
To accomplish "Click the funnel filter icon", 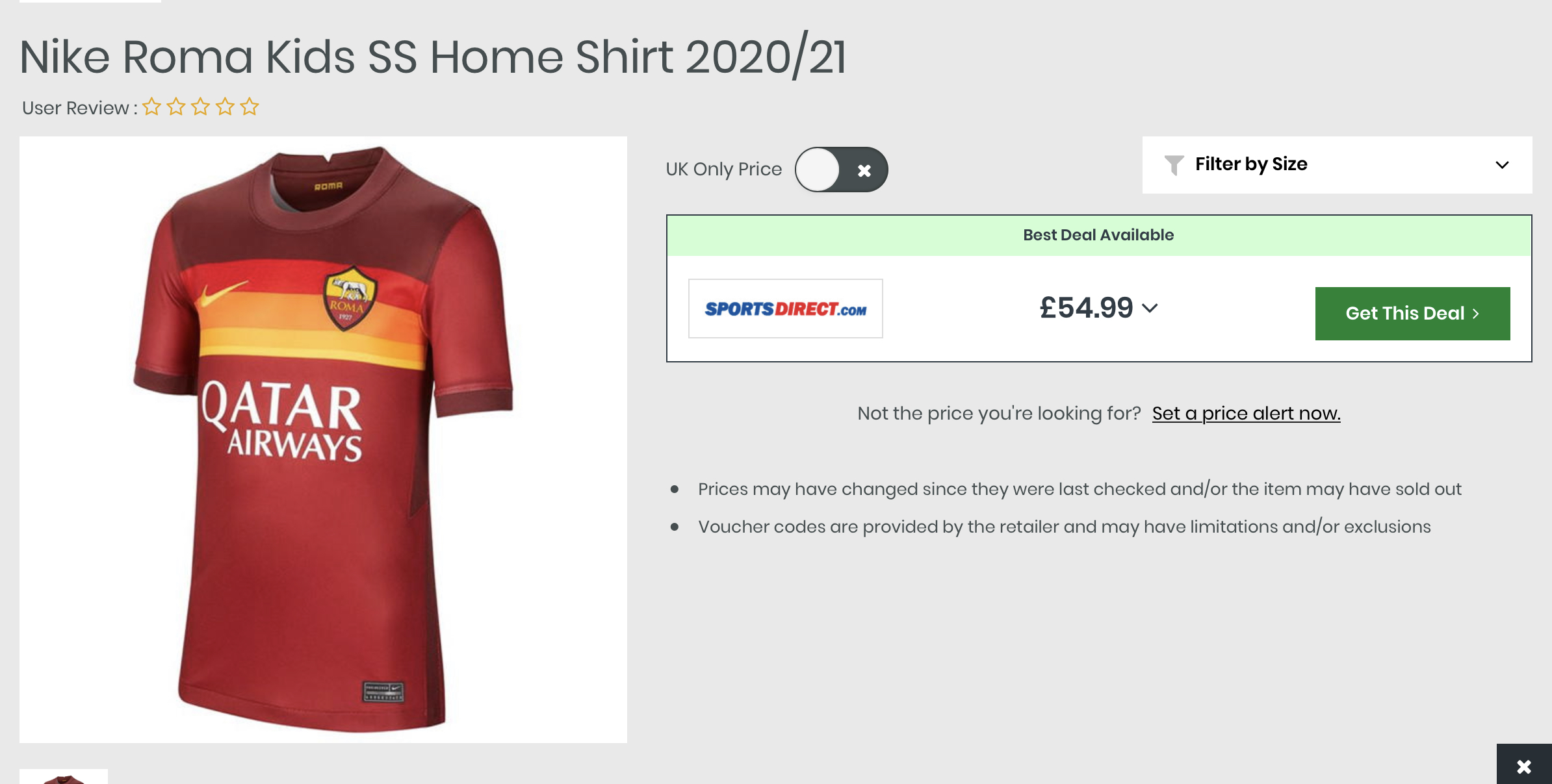I will click(x=1174, y=165).
